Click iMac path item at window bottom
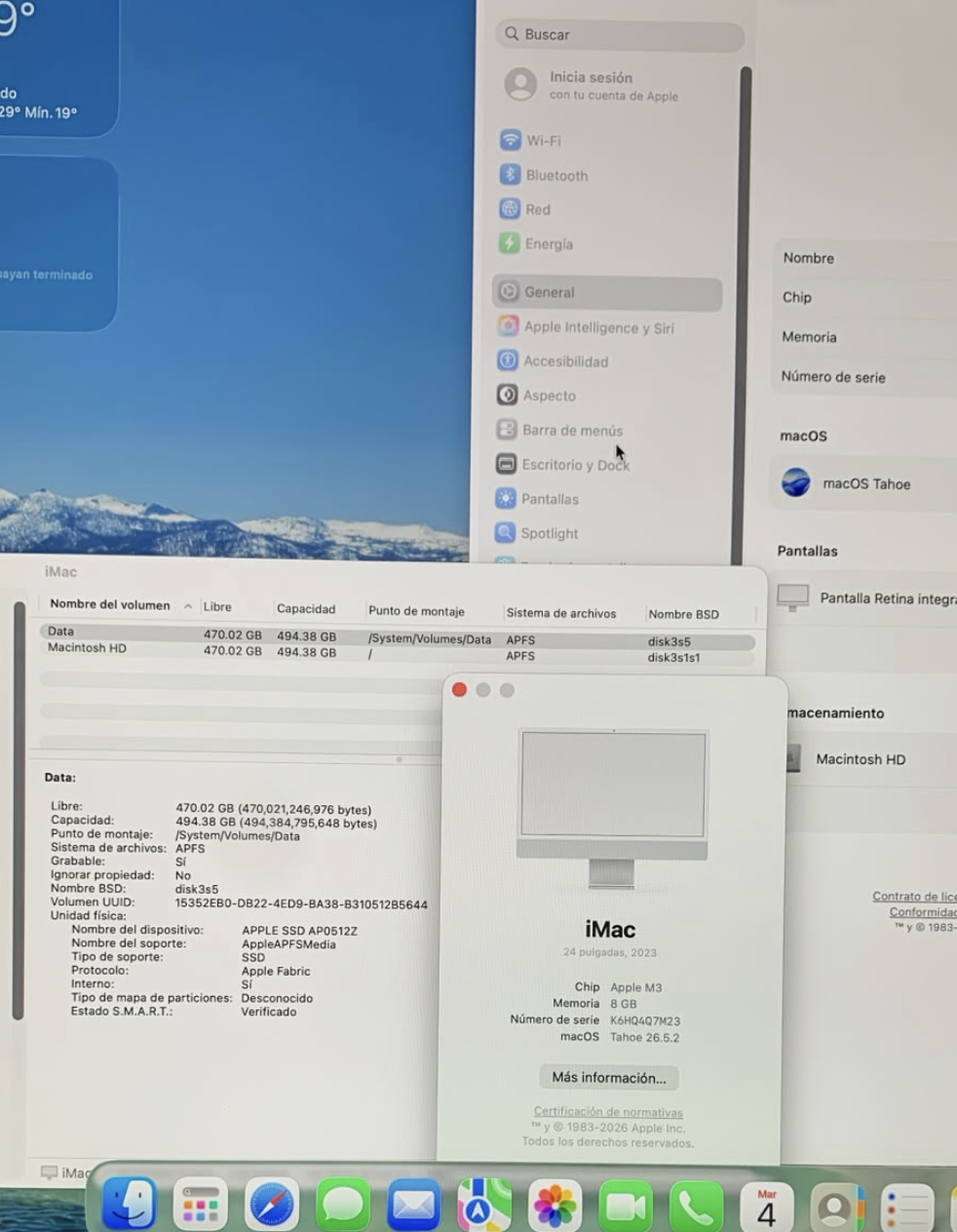This screenshot has height=1232, width=957. click(65, 1173)
